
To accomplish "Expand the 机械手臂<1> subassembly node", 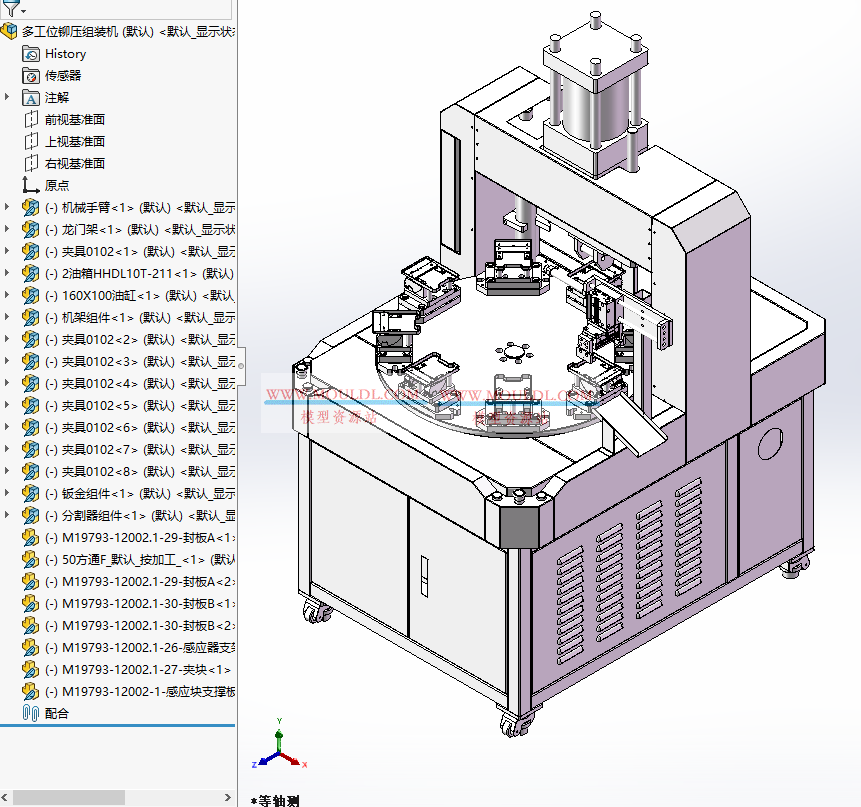I will coord(7,208).
